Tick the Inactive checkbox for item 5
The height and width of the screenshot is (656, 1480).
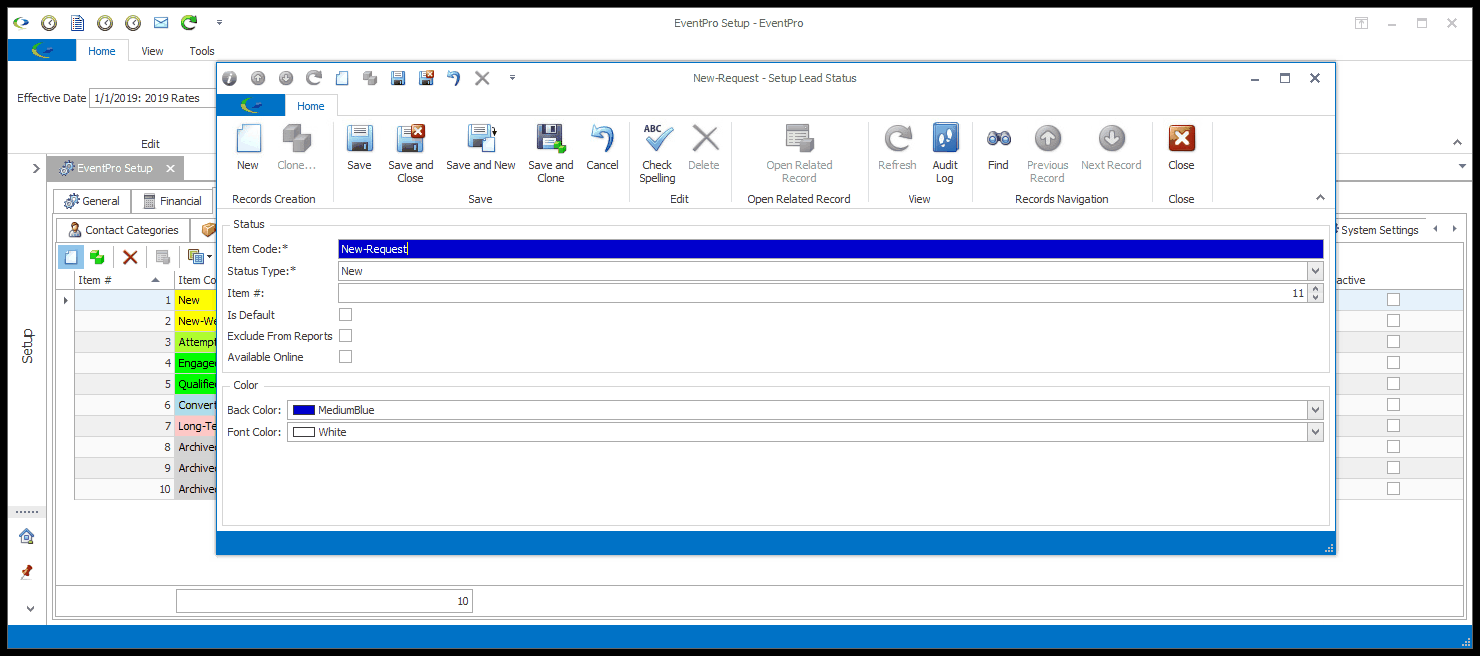pyautogui.click(x=1393, y=384)
